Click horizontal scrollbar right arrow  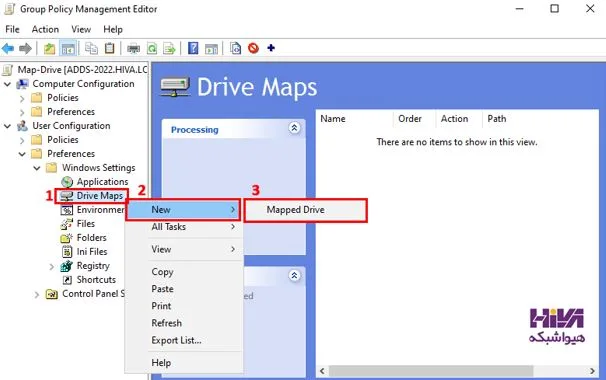click(592, 371)
